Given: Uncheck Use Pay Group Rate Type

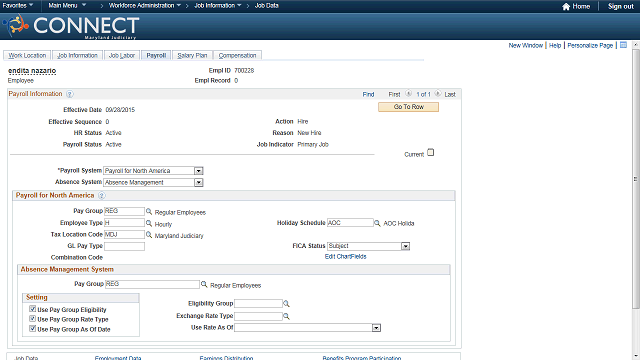Looking at the screenshot, I should pyautogui.click(x=33, y=319).
